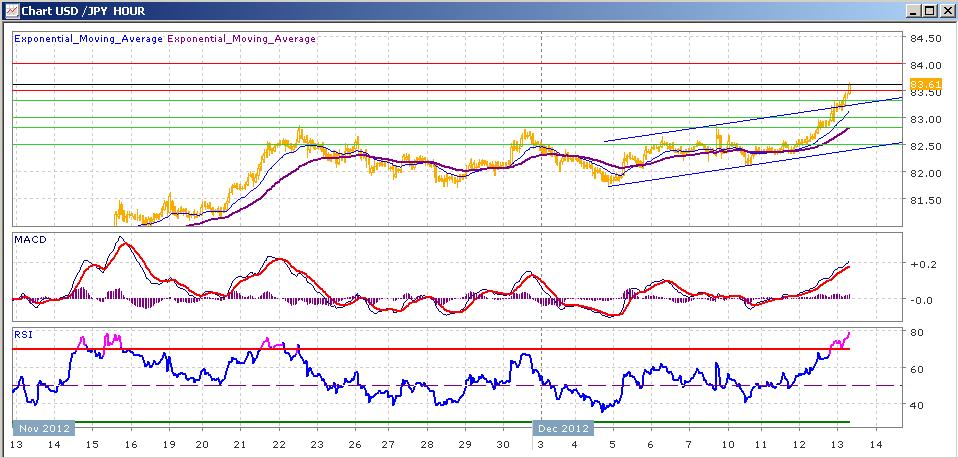The height and width of the screenshot is (458, 958).
Task: Click date label 5 on the time axis
Action: click(x=613, y=445)
